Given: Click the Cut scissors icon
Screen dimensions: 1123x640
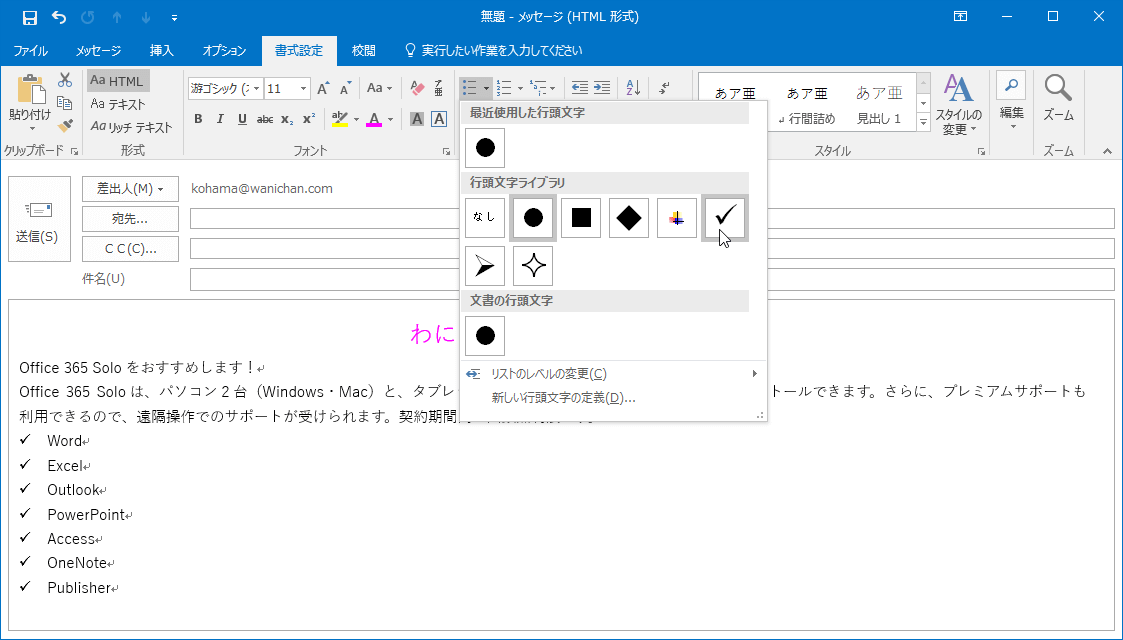Looking at the screenshot, I should click(x=65, y=79).
